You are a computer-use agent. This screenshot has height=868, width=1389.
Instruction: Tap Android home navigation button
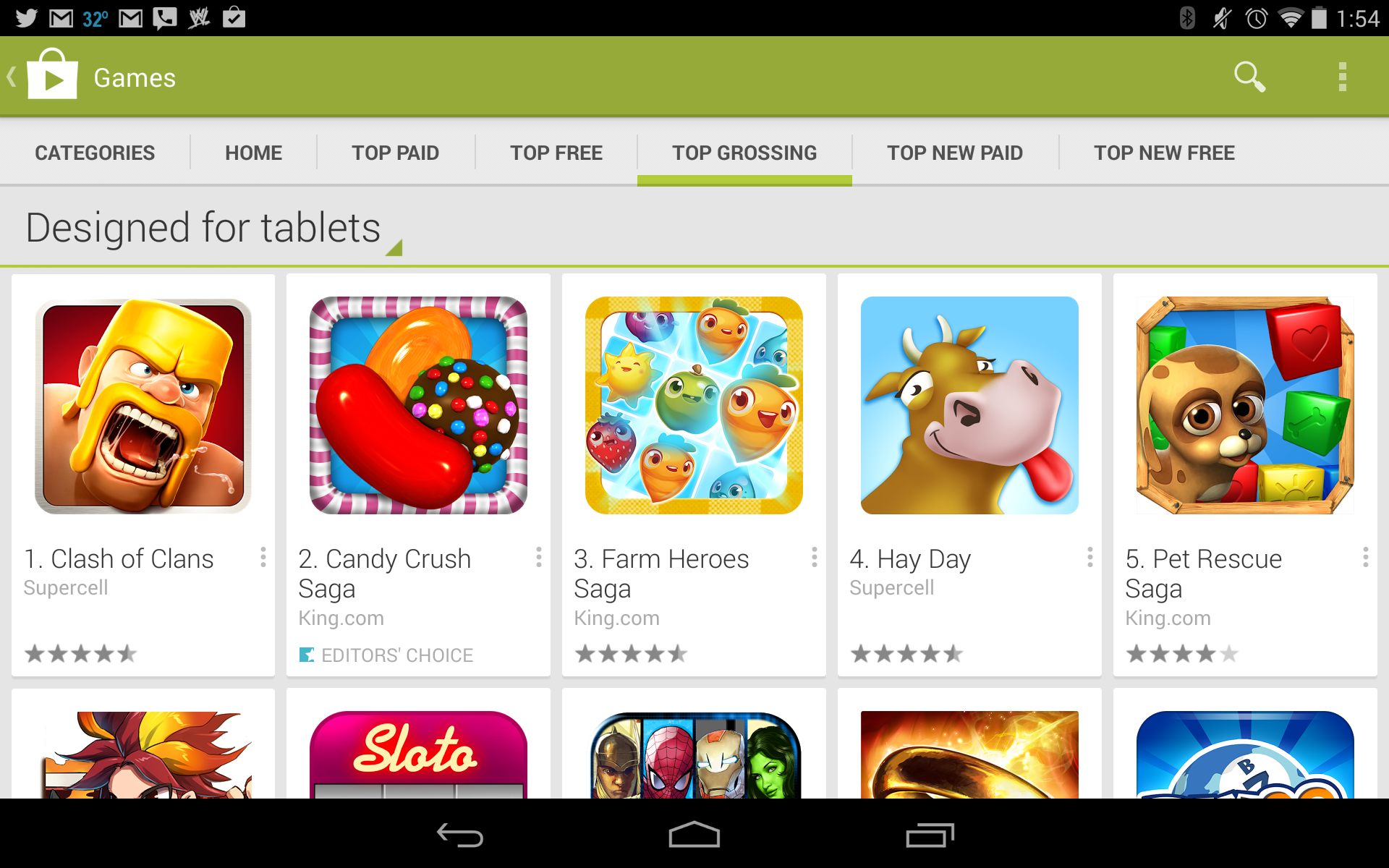694,835
